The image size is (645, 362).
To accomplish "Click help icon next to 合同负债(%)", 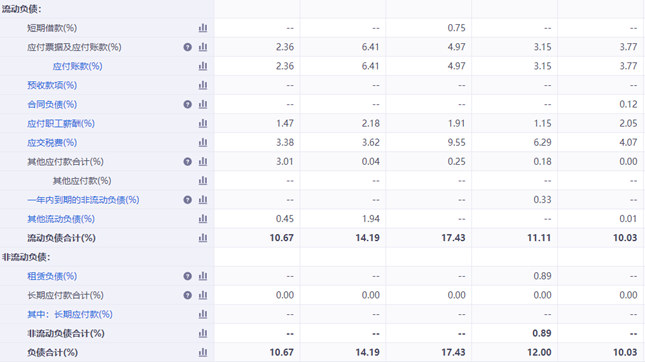I will pos(188,104).
